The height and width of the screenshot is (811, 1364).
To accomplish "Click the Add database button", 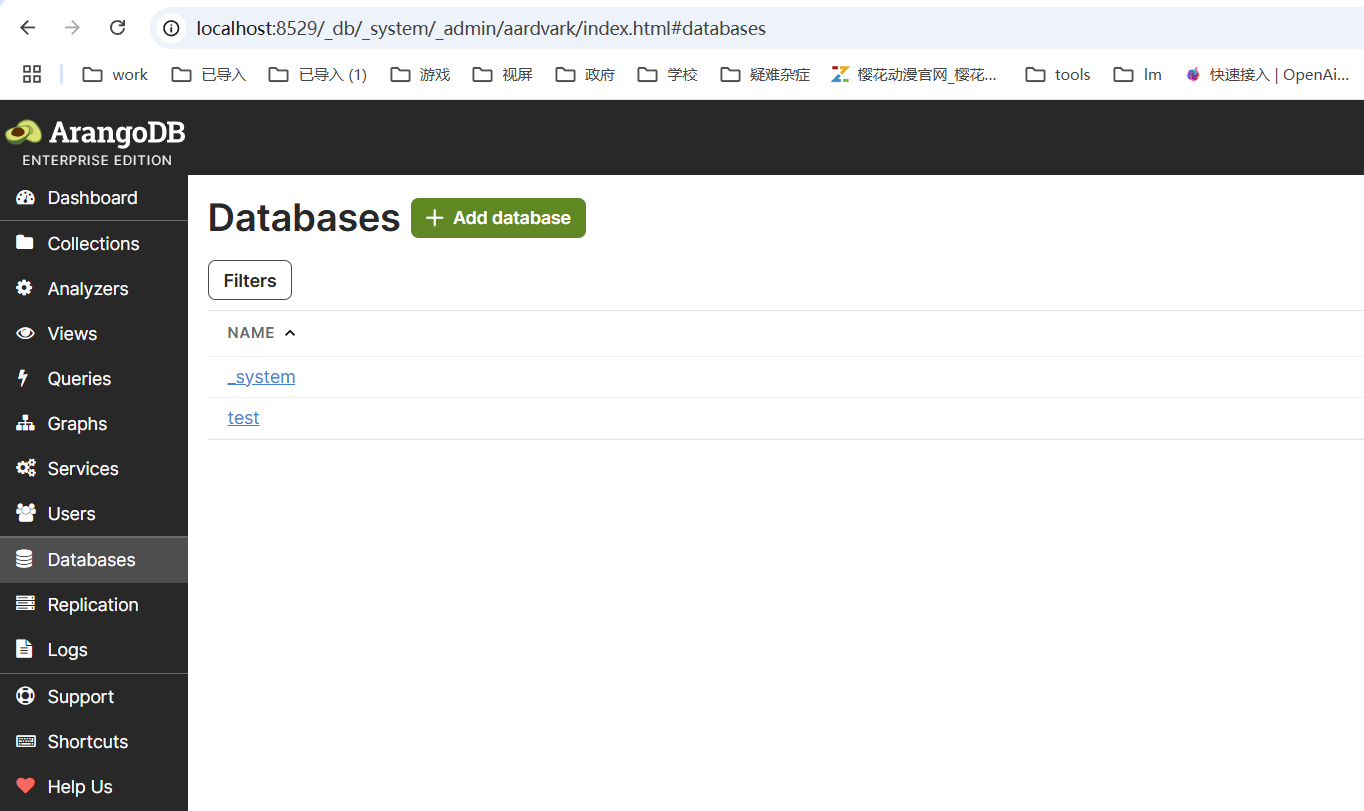I will coord(498,217).
